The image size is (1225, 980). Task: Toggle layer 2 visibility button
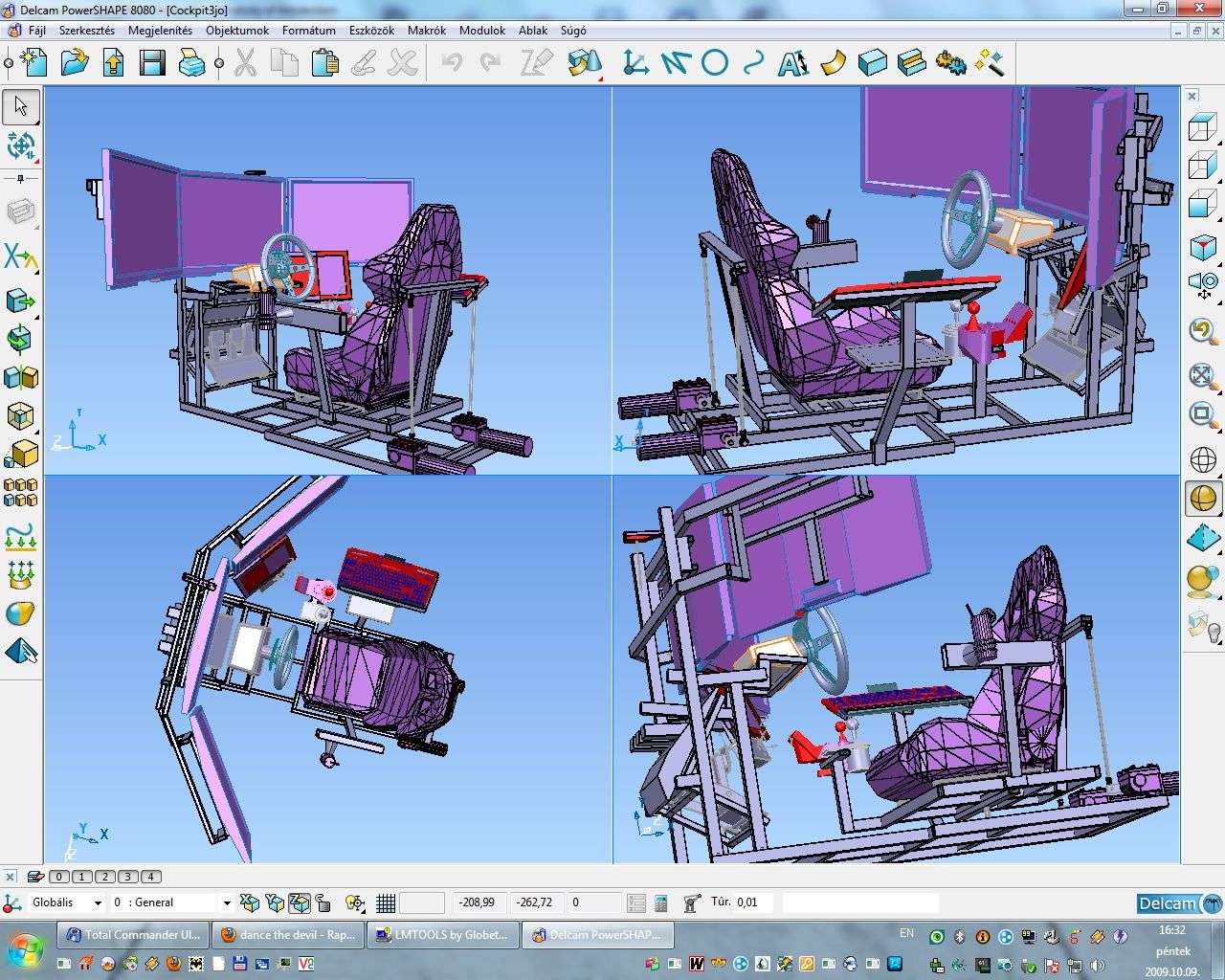click(x=104, y=876)
